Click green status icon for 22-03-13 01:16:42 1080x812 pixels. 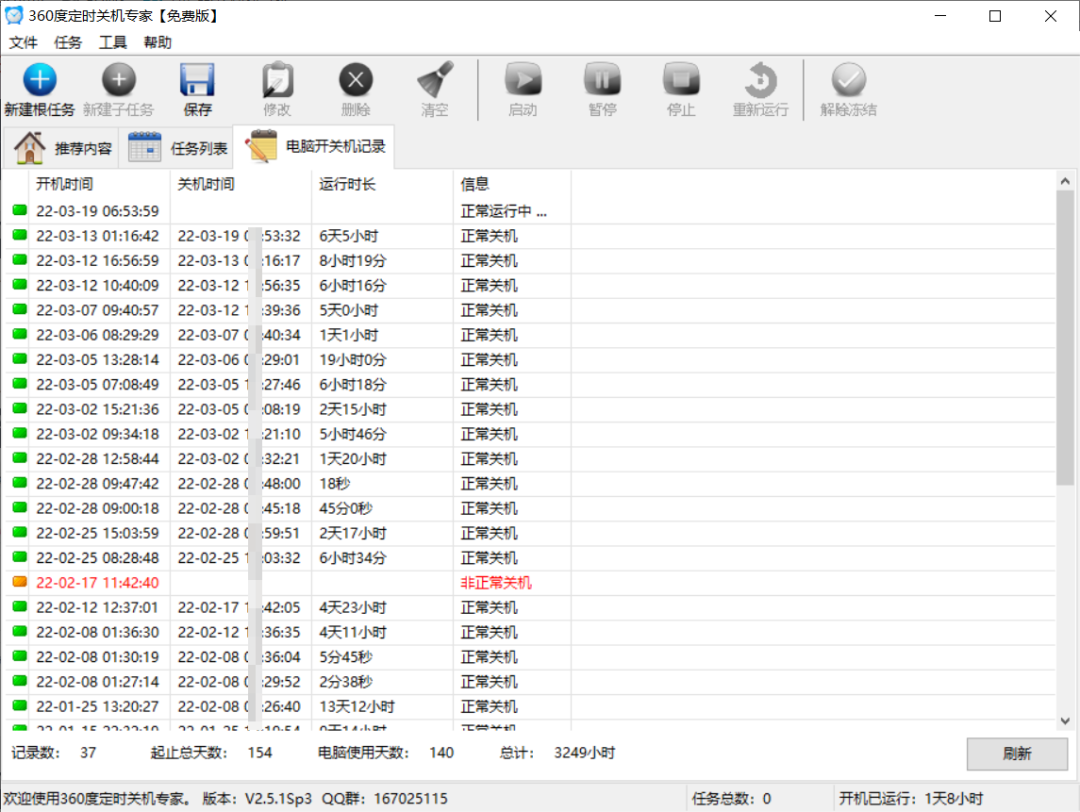tap(19, 235)
